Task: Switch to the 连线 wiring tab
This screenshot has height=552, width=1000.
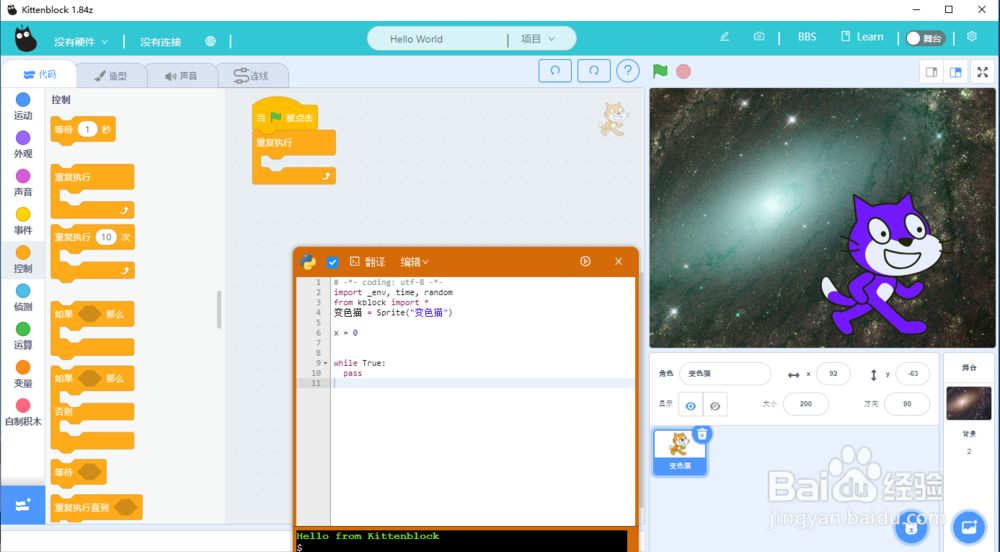Action: (x=251, y=75)
